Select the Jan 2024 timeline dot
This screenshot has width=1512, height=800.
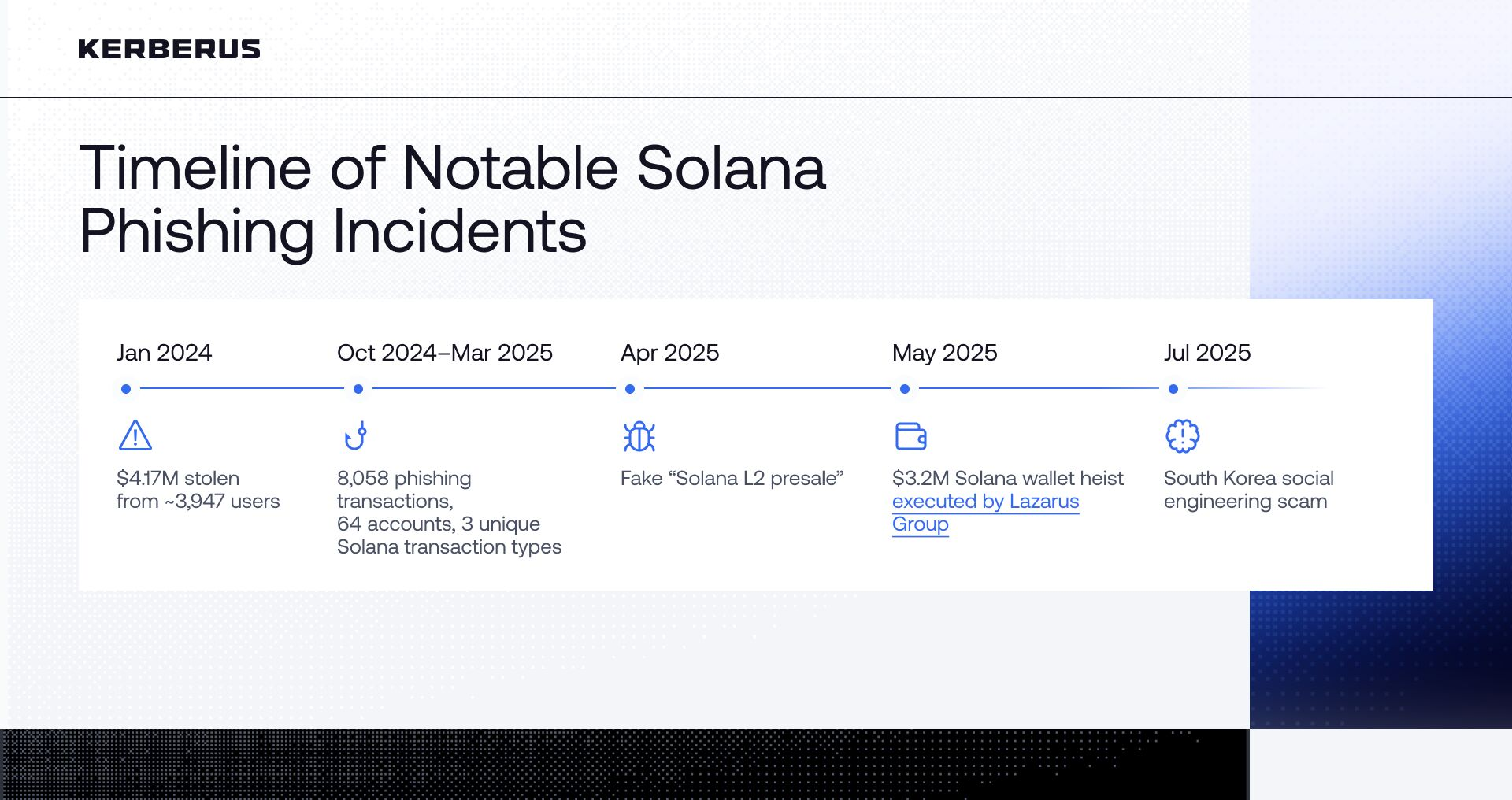[126, 389]
